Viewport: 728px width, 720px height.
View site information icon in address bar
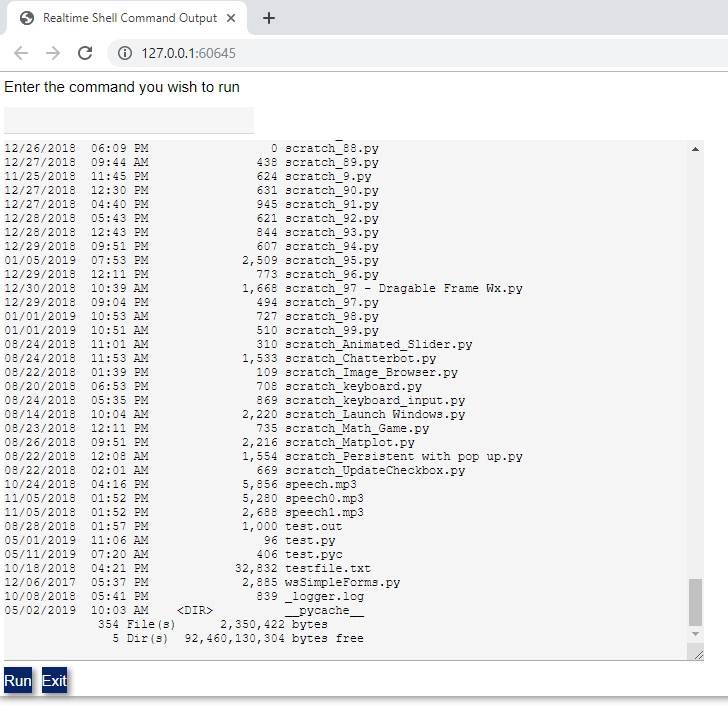tap(124, 53)
